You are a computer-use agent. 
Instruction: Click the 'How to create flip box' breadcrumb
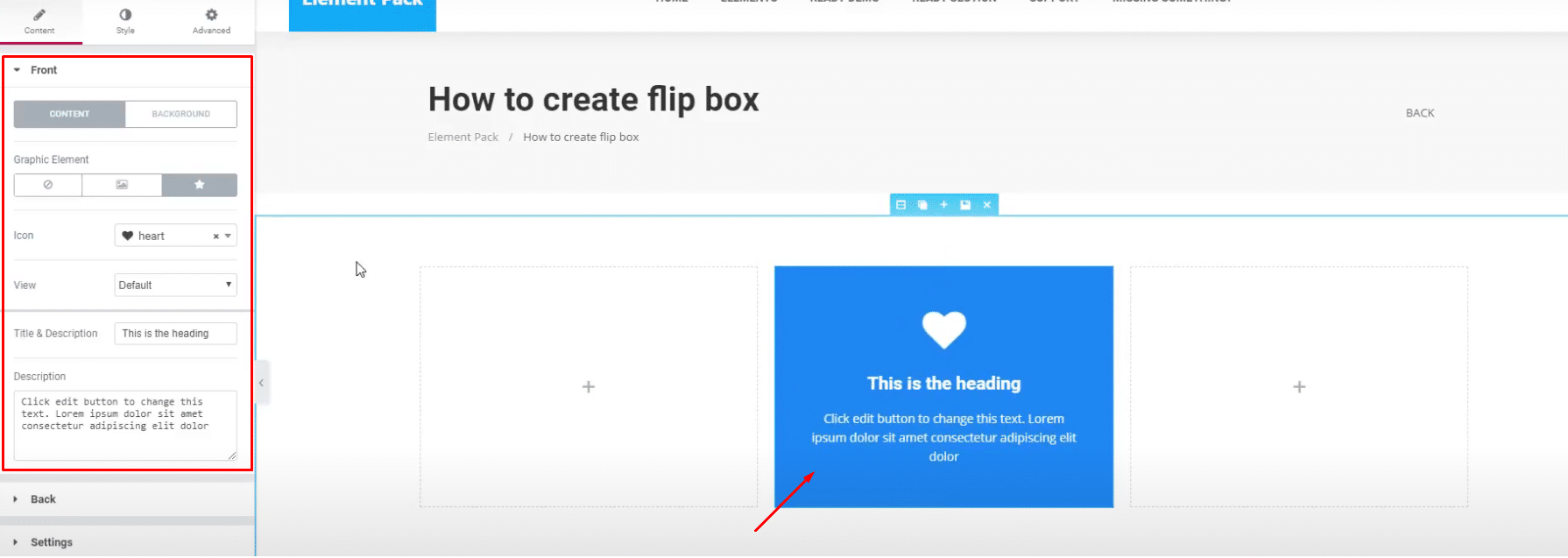pos(581,138)
